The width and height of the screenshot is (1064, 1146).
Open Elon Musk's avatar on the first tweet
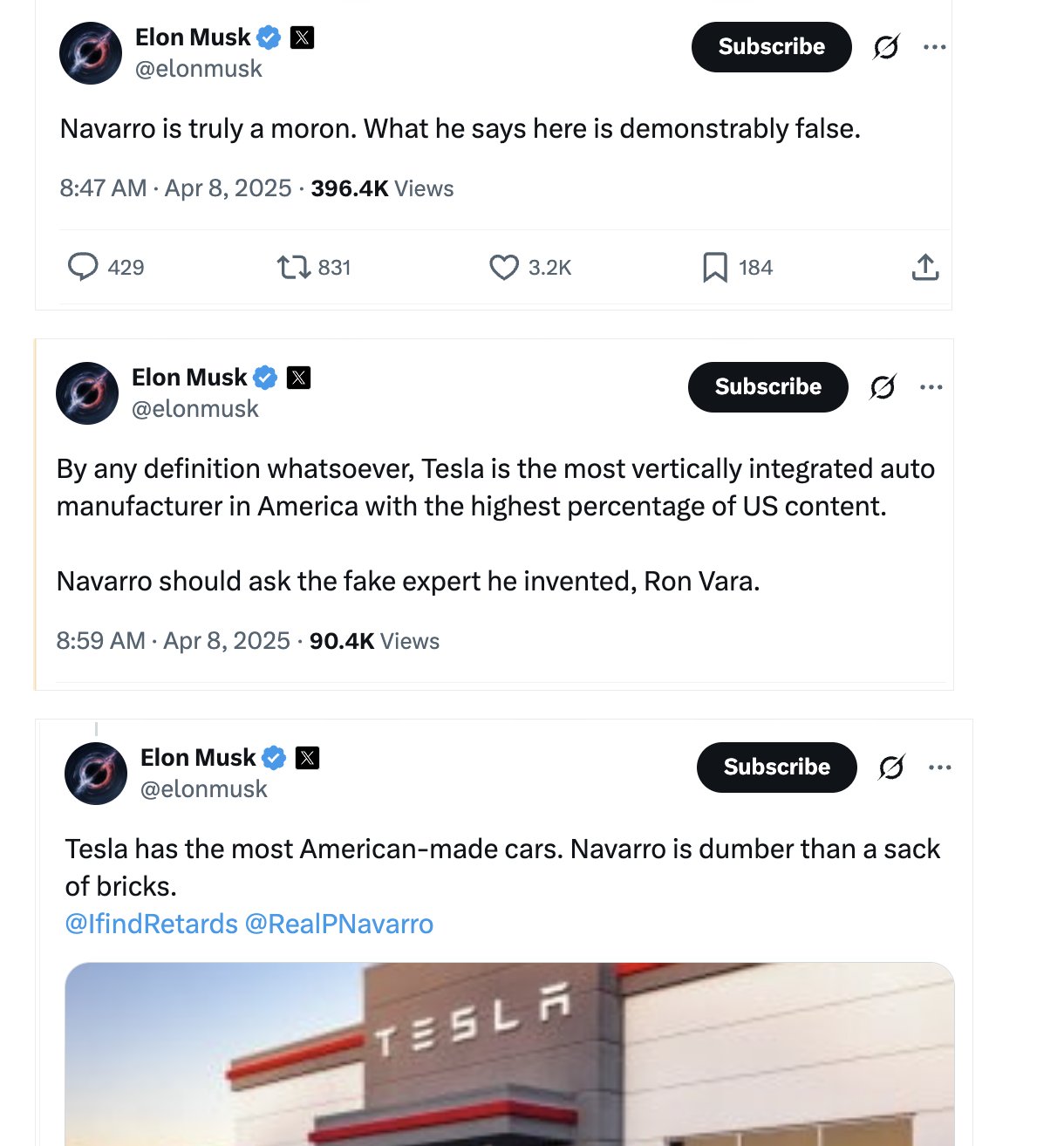[91, 53]
